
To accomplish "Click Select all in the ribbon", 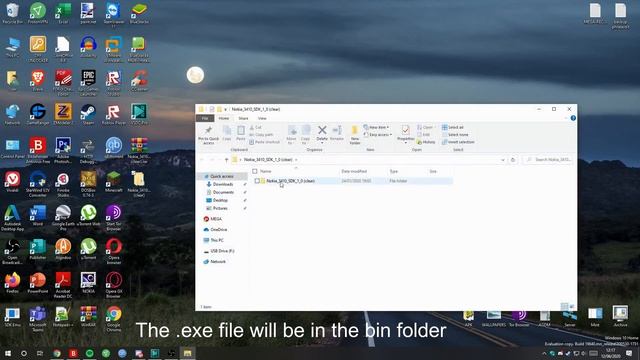I will pos(453,127).
